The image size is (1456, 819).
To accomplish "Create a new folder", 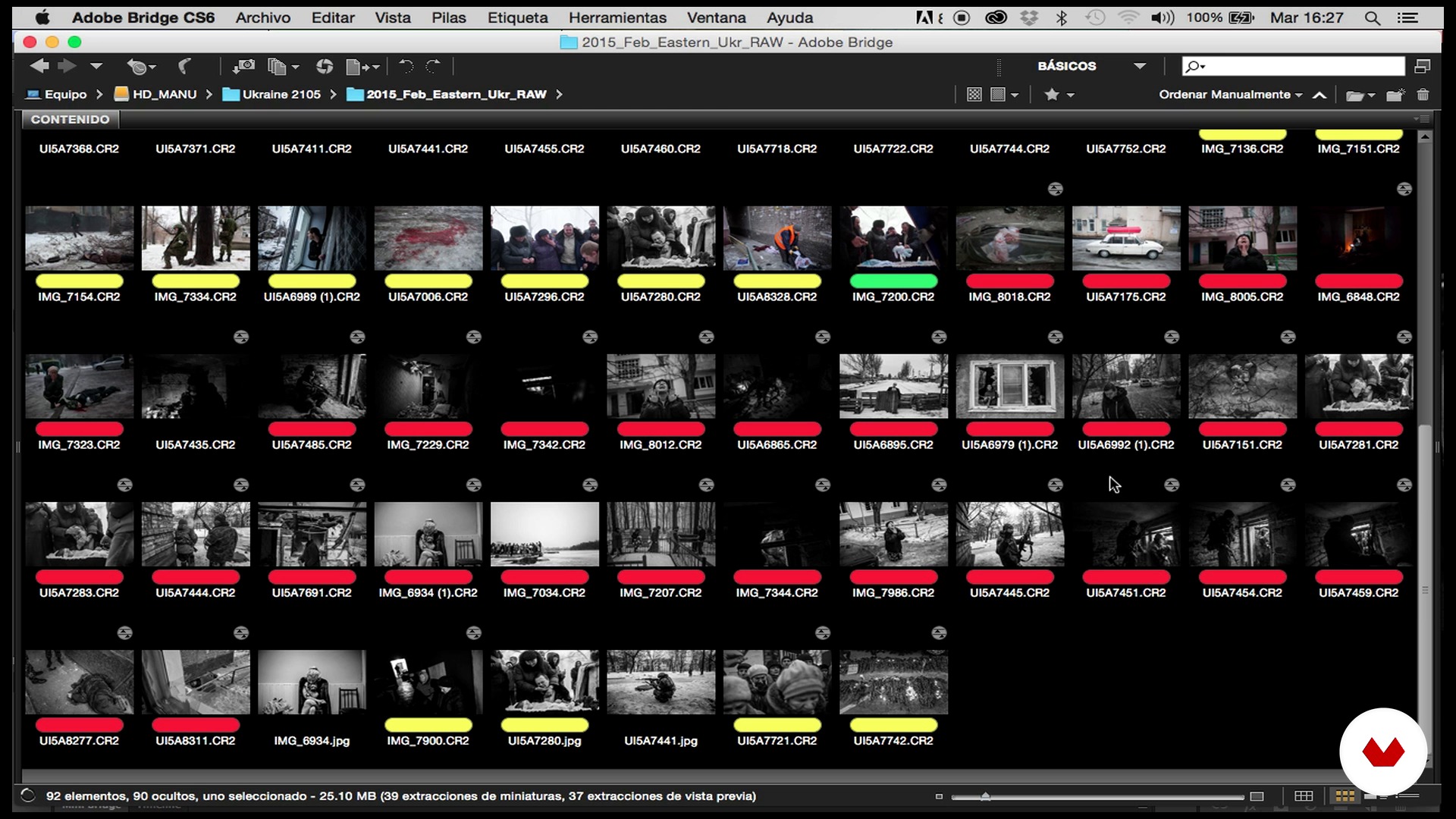I will 1395,95.
